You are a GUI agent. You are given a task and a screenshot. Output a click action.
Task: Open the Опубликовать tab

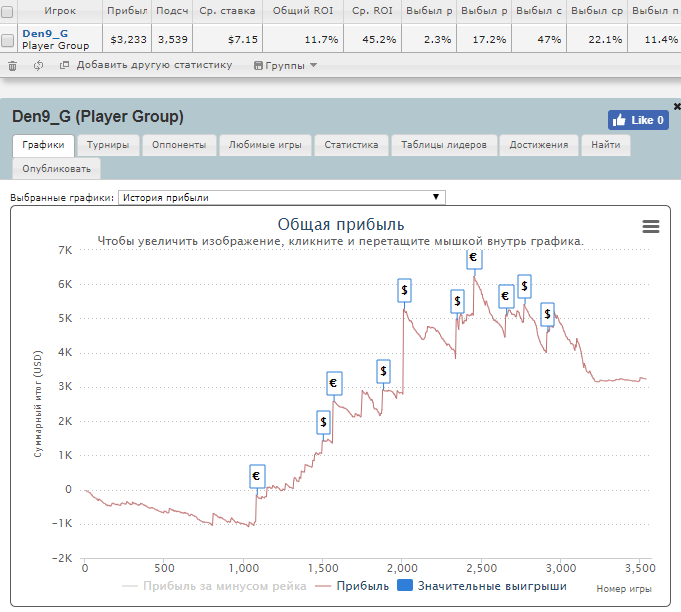click(56, 169)
